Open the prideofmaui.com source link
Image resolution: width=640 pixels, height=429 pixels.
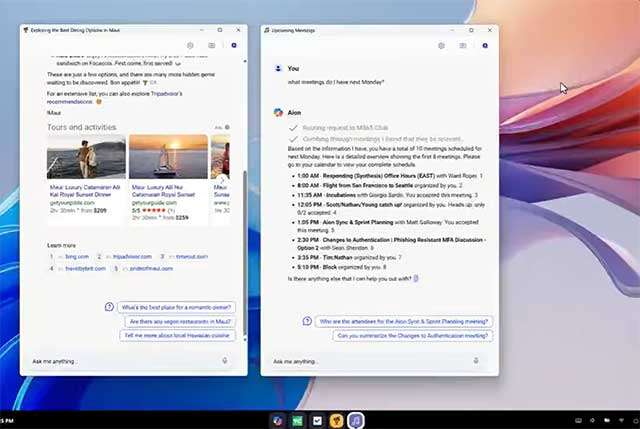pyautogui.click(x=151, y=269)
